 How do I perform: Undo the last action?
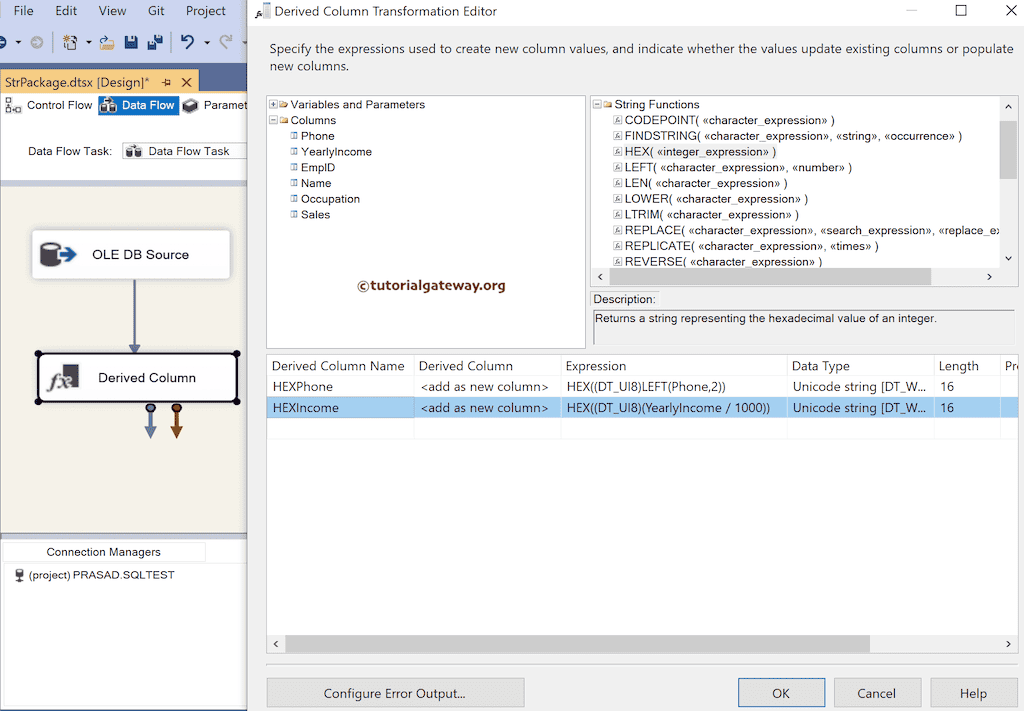point(187,41)
